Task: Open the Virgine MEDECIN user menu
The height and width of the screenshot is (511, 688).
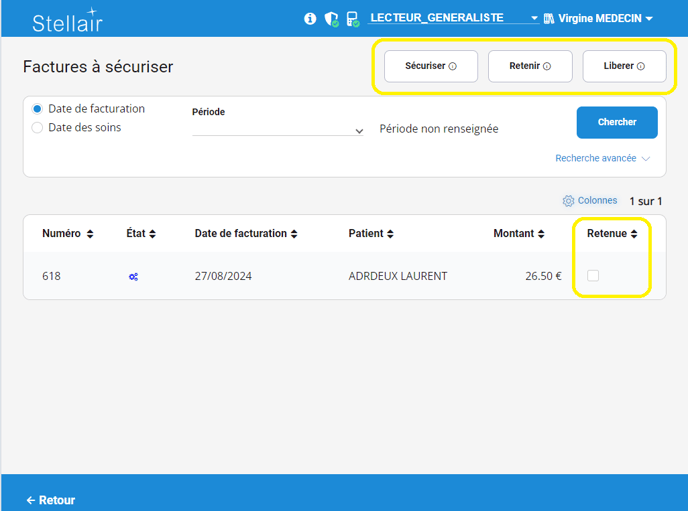Action: pyautogui.click(x=599, y=19)
